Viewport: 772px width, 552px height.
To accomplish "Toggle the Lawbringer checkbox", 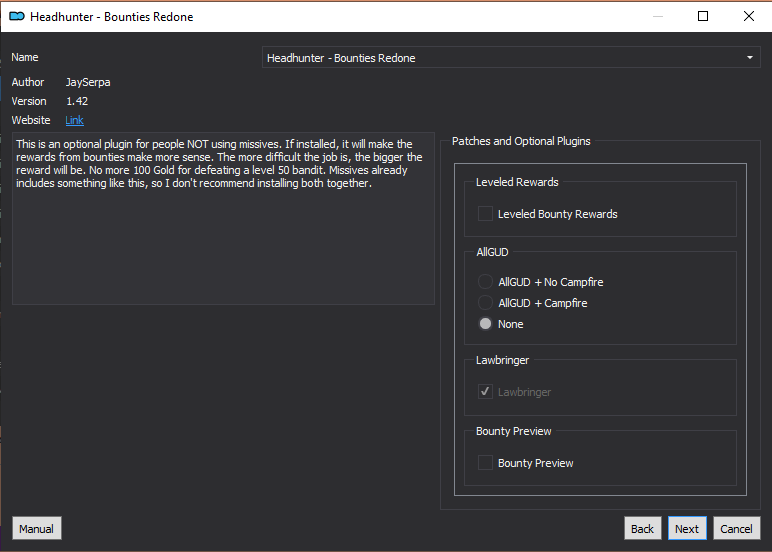I will [x=485, y=392].
